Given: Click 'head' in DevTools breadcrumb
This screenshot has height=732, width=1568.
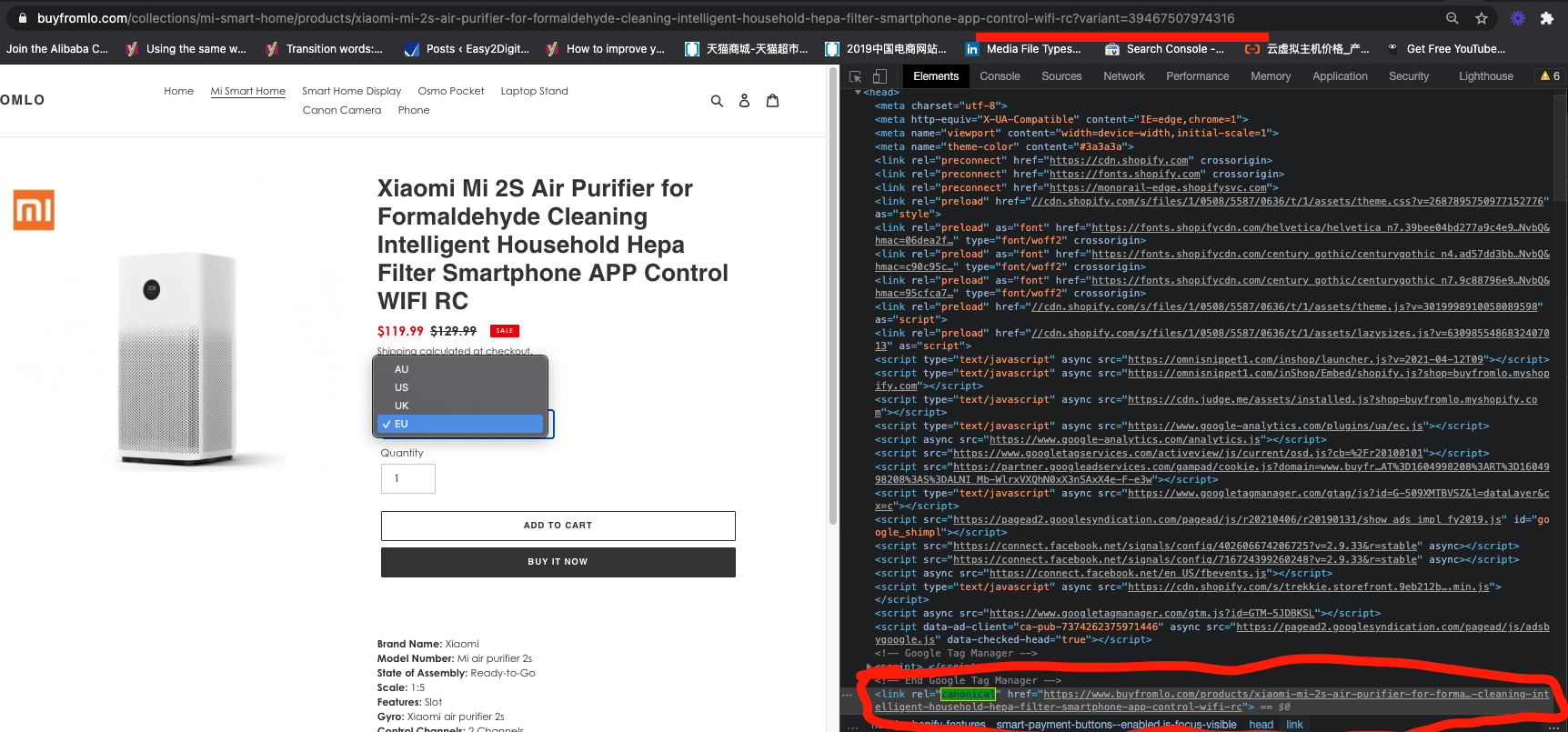Looking at the screenshot, I should pyautogui.click(x=1261, y=725).
